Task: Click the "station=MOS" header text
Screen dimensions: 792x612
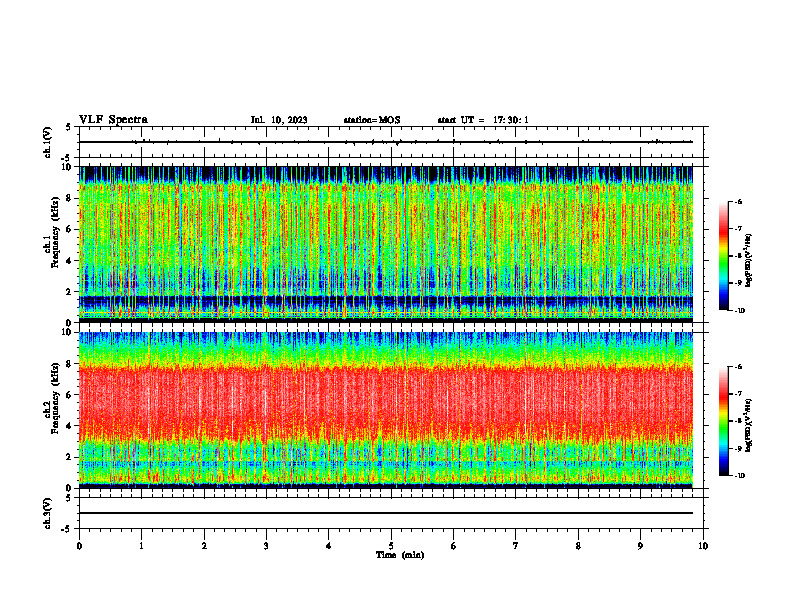Action: tap(372, 120)
